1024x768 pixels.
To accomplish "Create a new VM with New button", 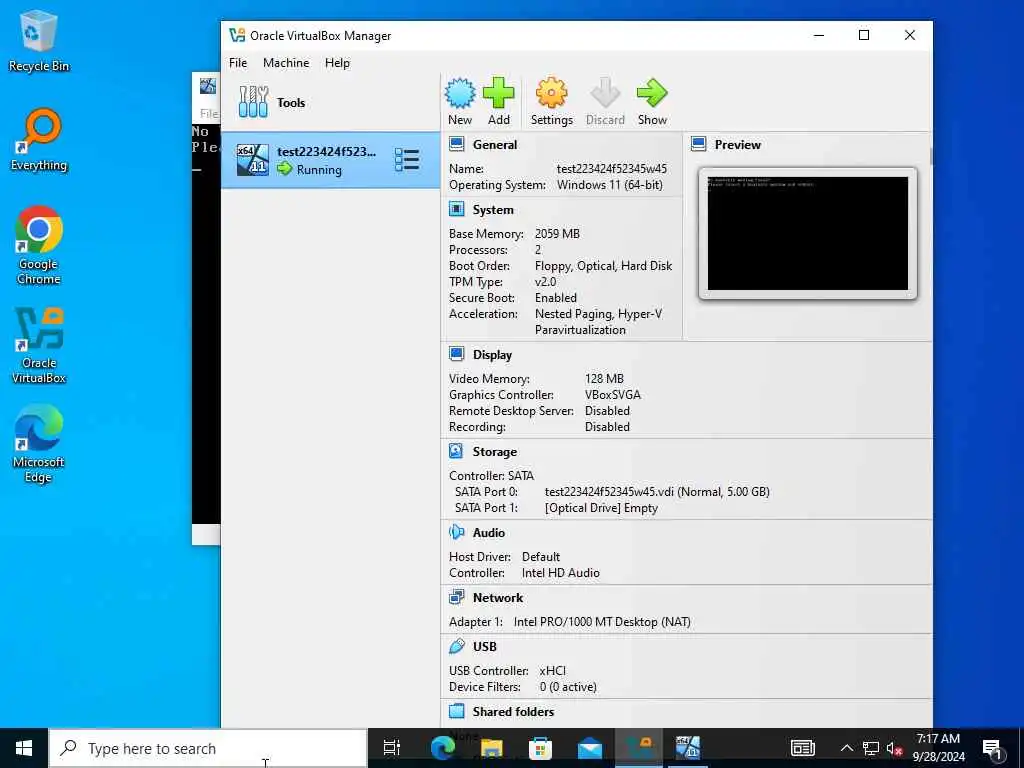I will click(460, 101).
